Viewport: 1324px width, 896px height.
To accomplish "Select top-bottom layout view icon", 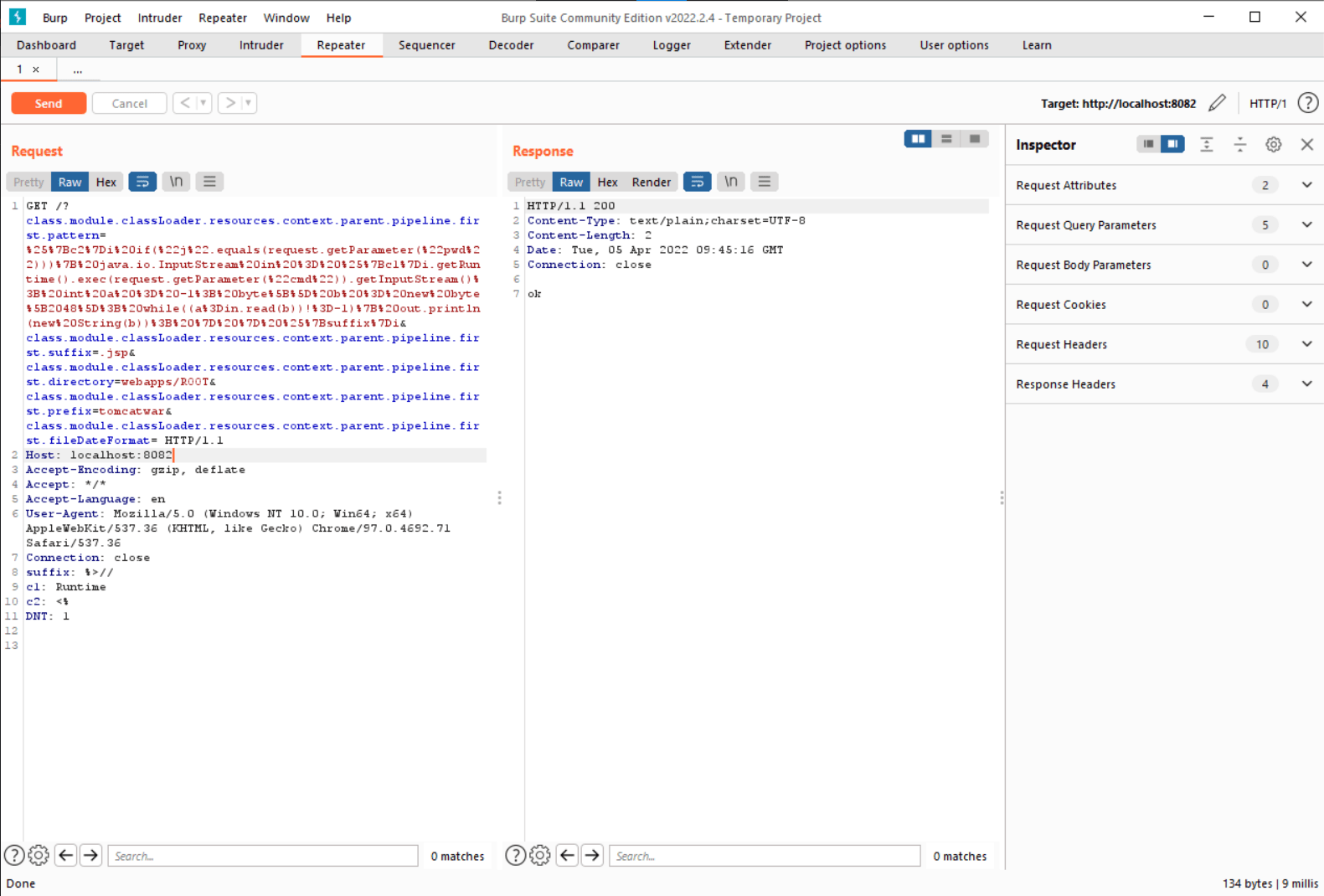I will 946,139.
